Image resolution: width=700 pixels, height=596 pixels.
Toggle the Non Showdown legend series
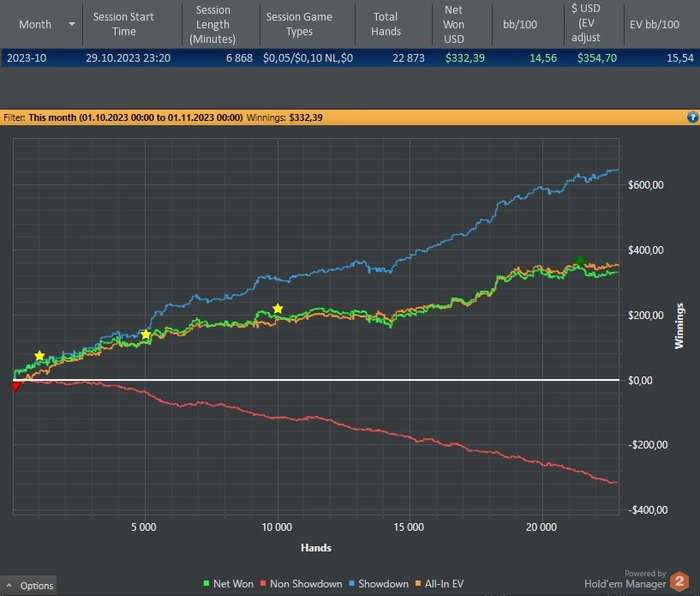(x=301, y=583)
